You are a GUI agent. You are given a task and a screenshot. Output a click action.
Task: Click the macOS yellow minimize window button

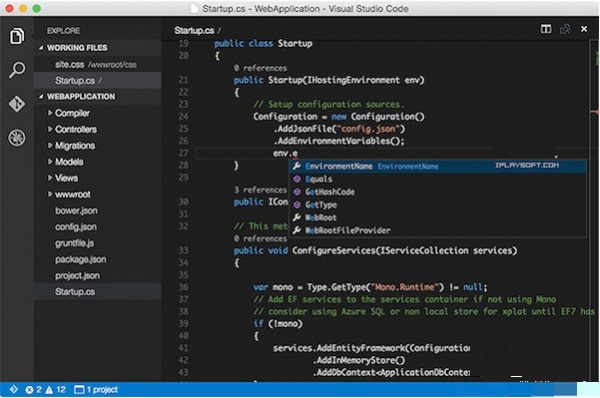point(23,8)
